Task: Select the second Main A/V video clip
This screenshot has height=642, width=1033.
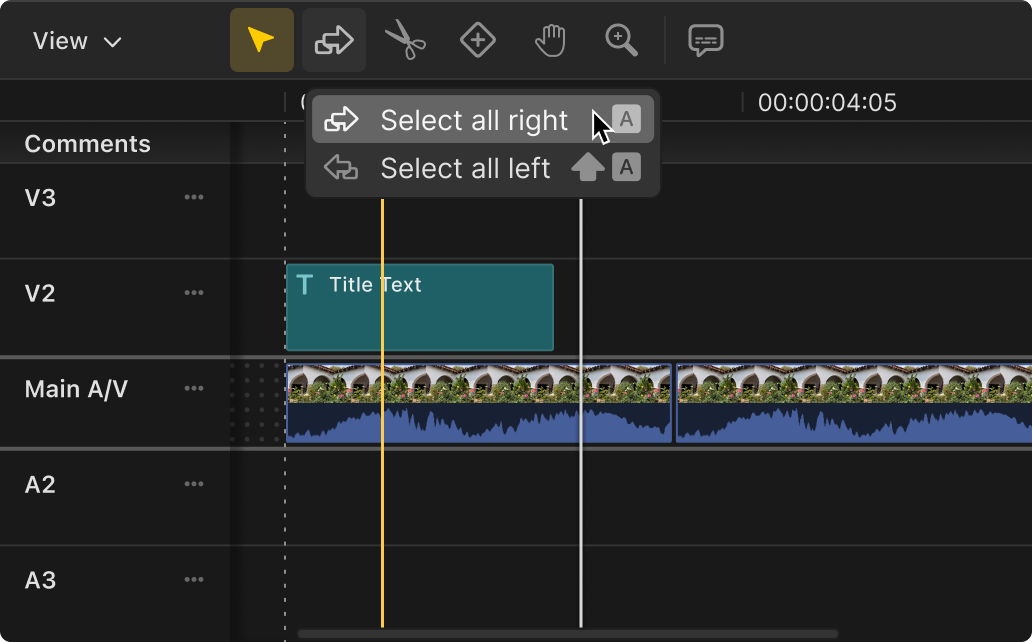Action: point(854,403)
